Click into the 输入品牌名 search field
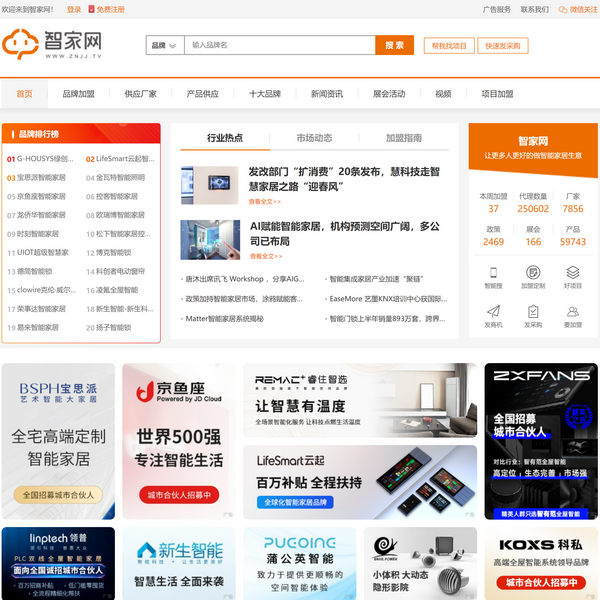 pyautogui.click(x=280, y=45)
